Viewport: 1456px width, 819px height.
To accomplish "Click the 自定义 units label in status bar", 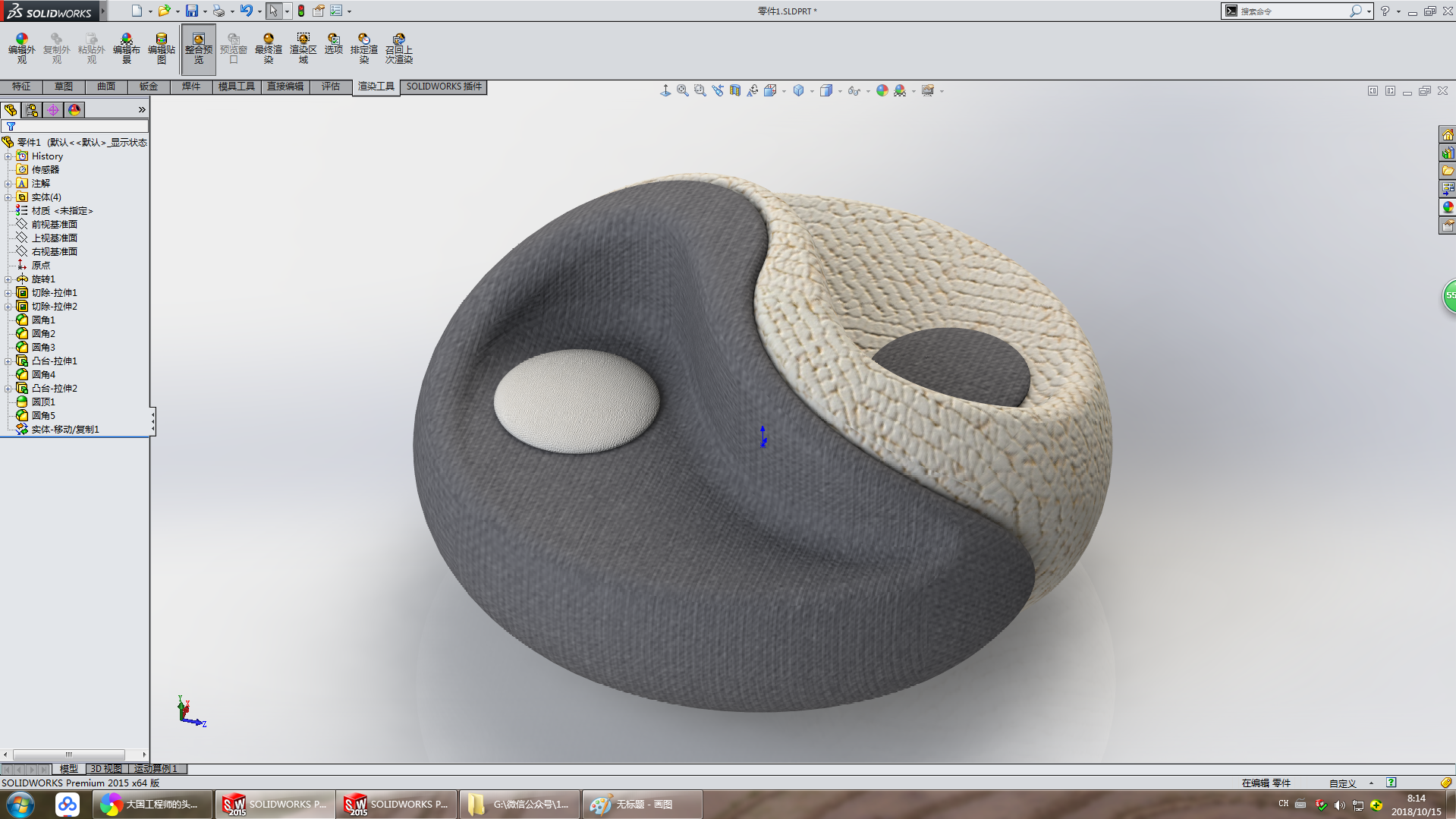I will pos(1342,783).
